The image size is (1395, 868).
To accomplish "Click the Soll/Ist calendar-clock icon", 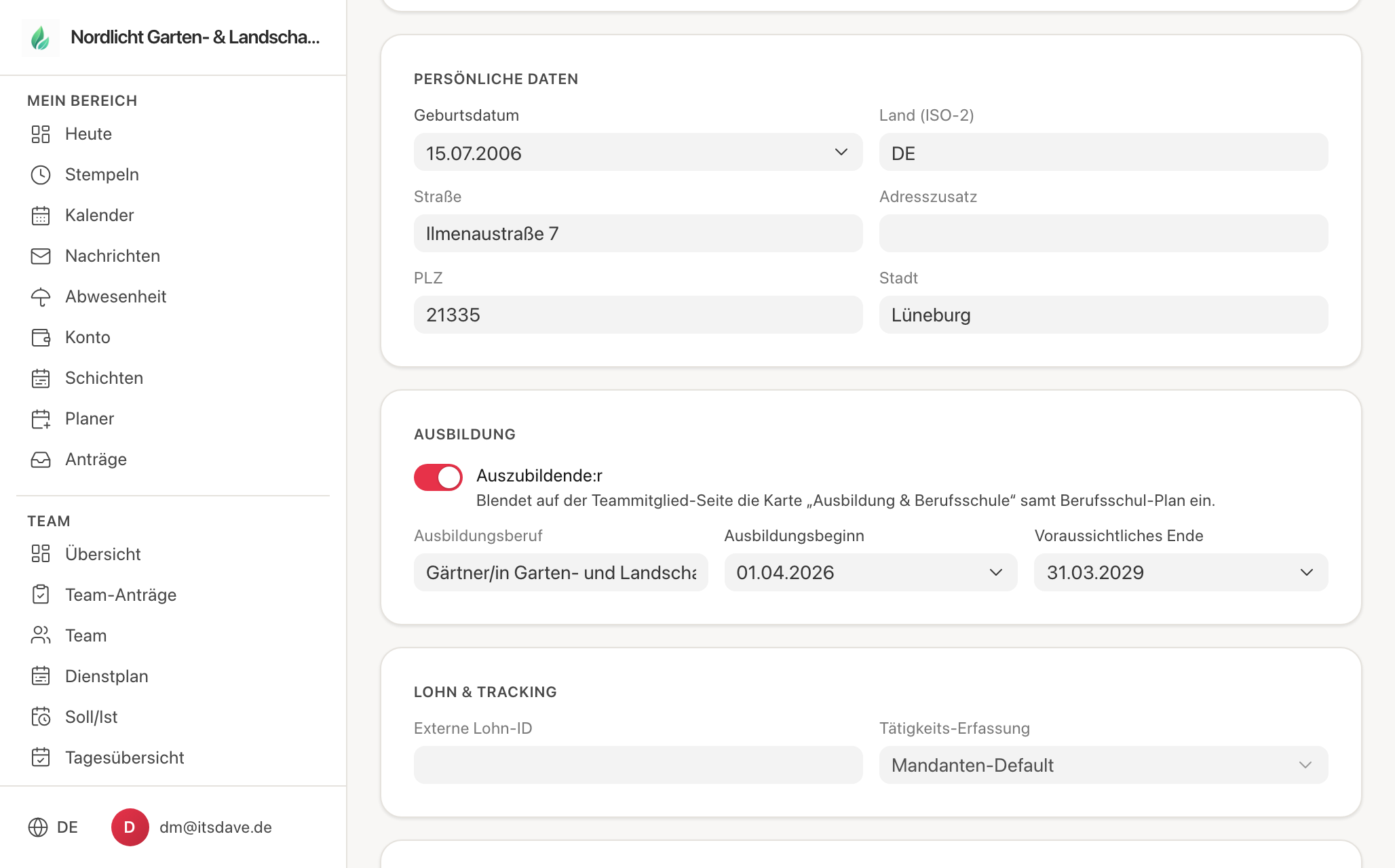I will tap(41, 717).
